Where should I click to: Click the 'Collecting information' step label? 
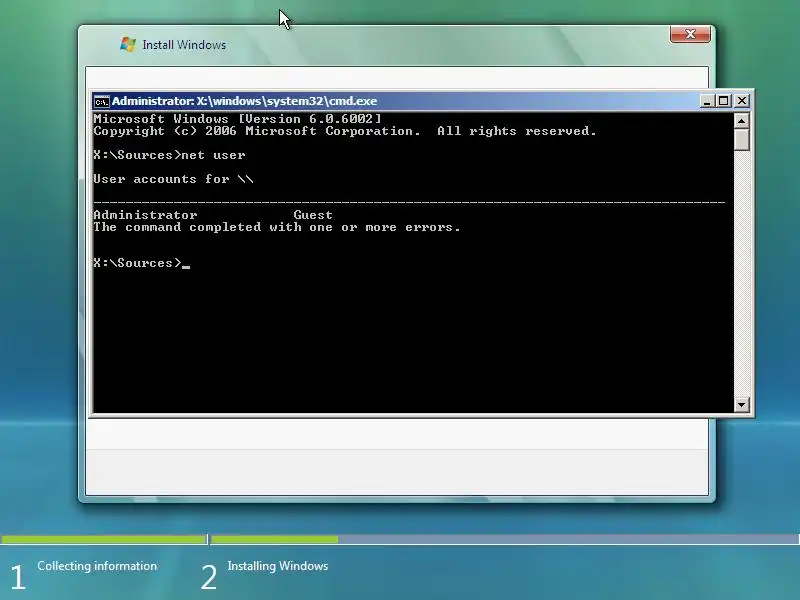(x=97, y=566)
